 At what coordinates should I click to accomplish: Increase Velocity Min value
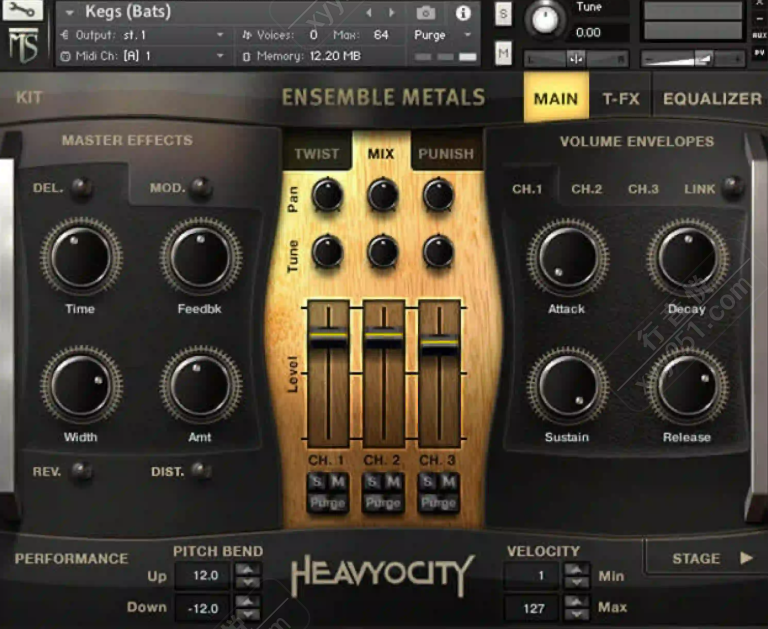click(x=576, y=569)
